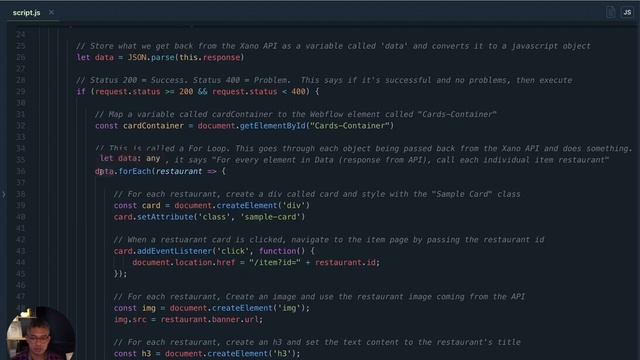This screenshot has width=640, height=360.
Task: Click the 'forEach' method name
Action: click(x=135, y=171)
